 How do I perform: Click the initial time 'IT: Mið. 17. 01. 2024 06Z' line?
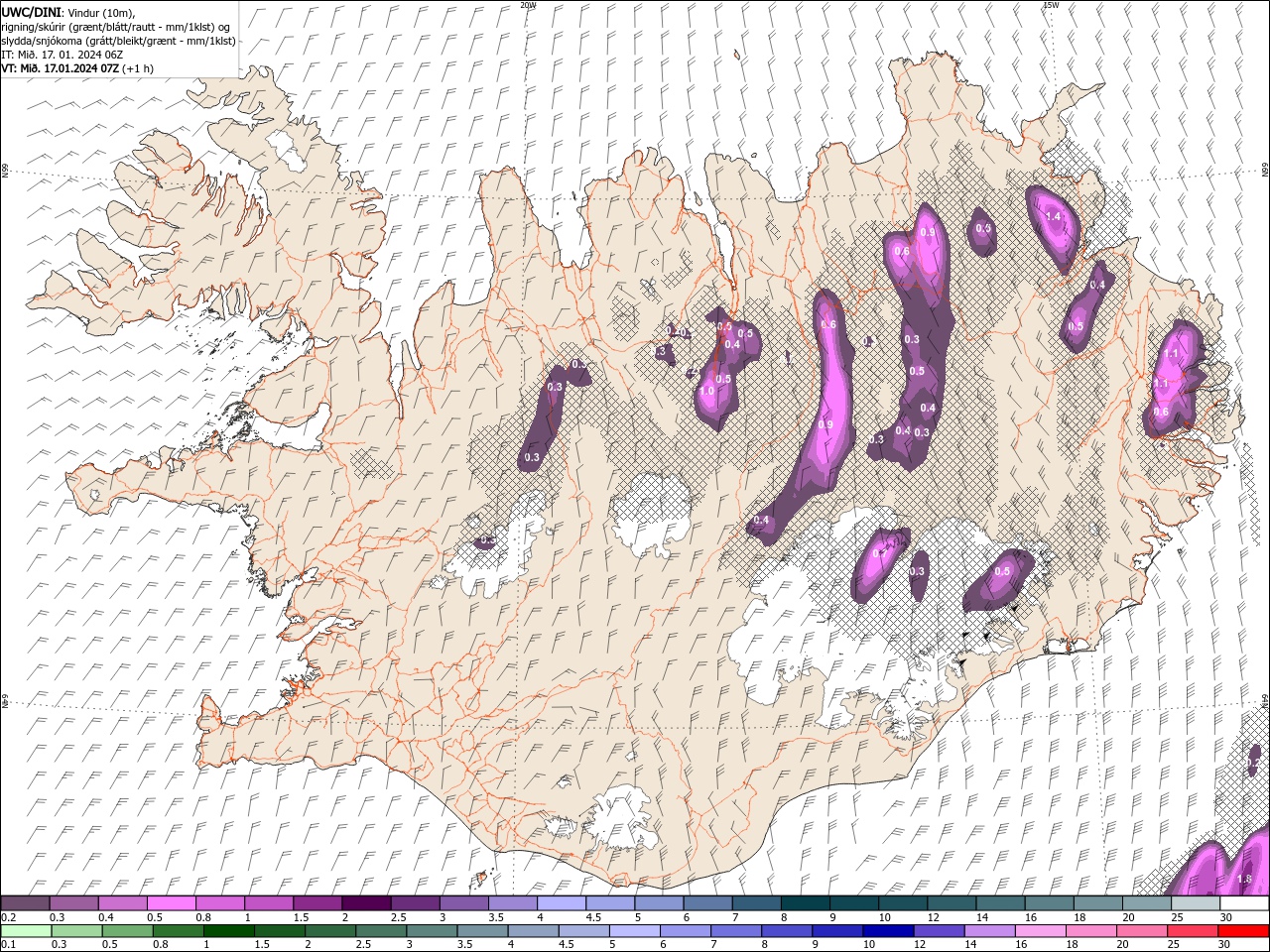tap(62, 55)
